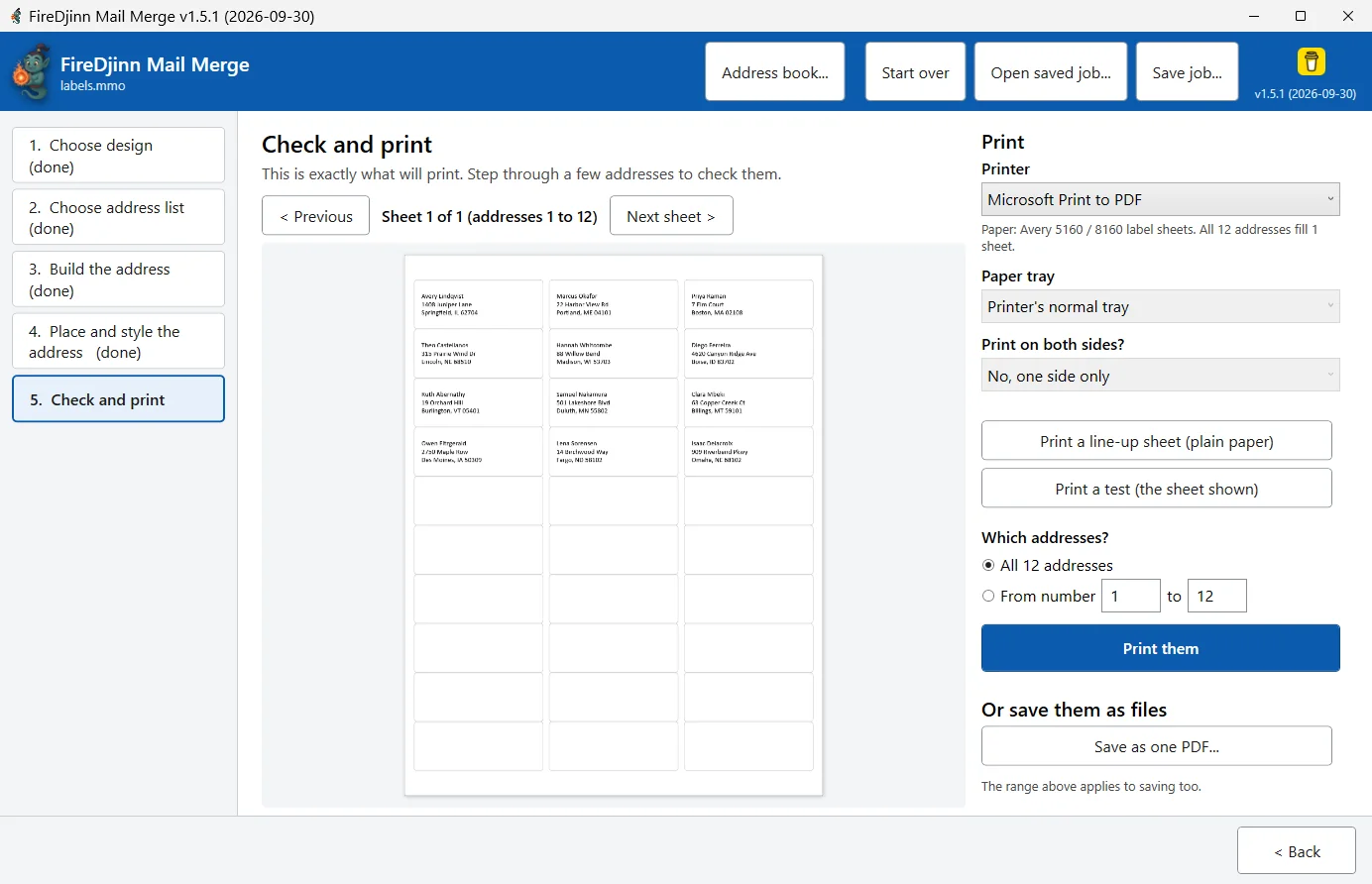1372x884 pixels.
Task: Click "The range above applies to saving too."
Action: (x=1091, y=787)
